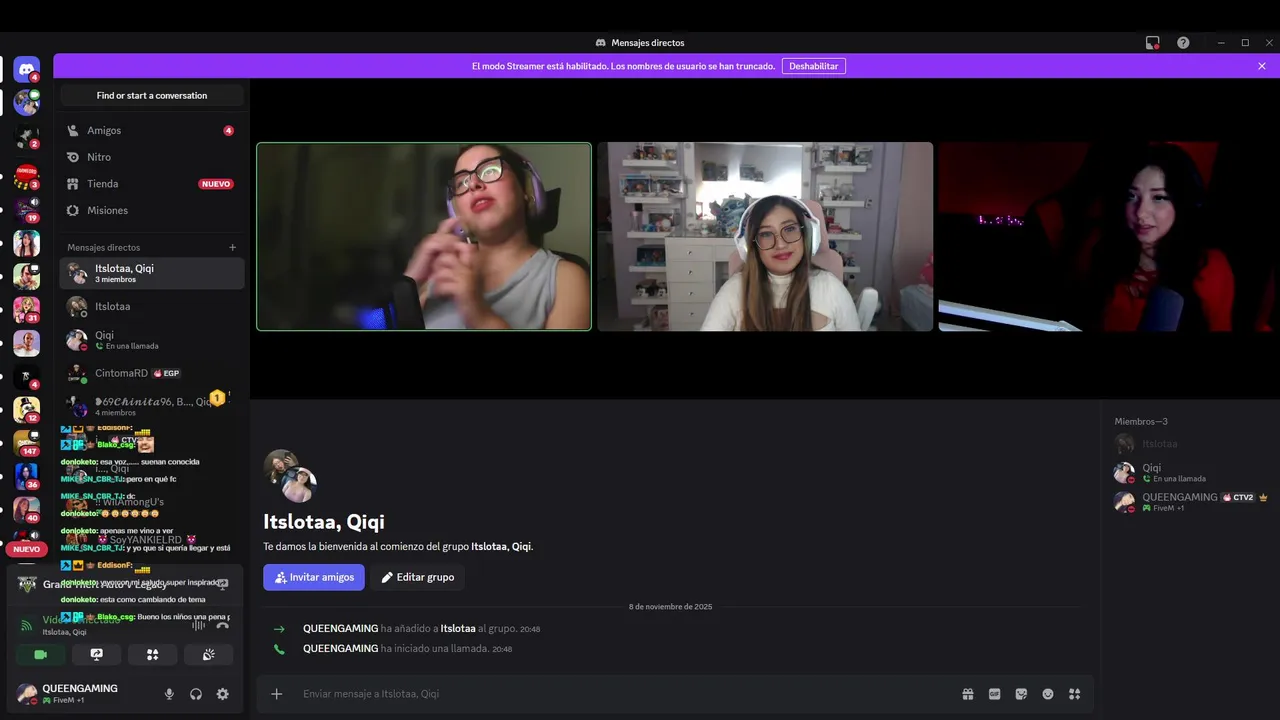Image resolution: width=1280 pixels, height=720 pixels.
Task: Toggle the green camera button
Action: [41, 655]
